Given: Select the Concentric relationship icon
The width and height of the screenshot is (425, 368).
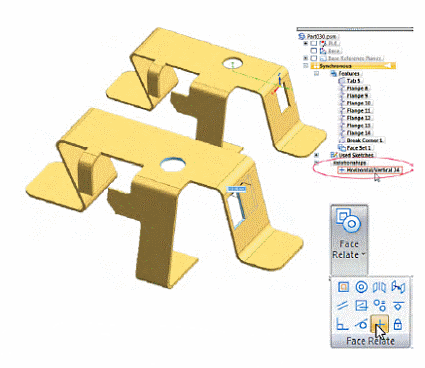Looking at the screenshot, I should click(362, 287).
